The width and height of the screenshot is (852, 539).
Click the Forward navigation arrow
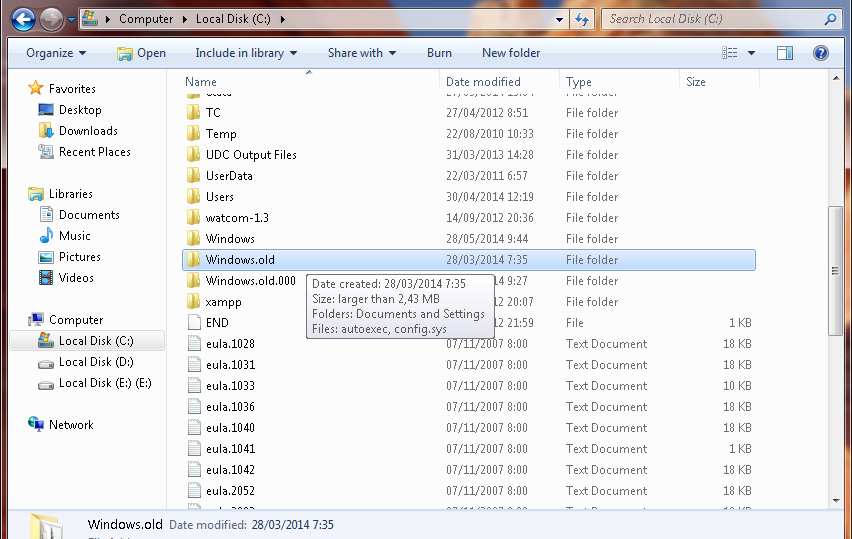(x=52, y=20)
